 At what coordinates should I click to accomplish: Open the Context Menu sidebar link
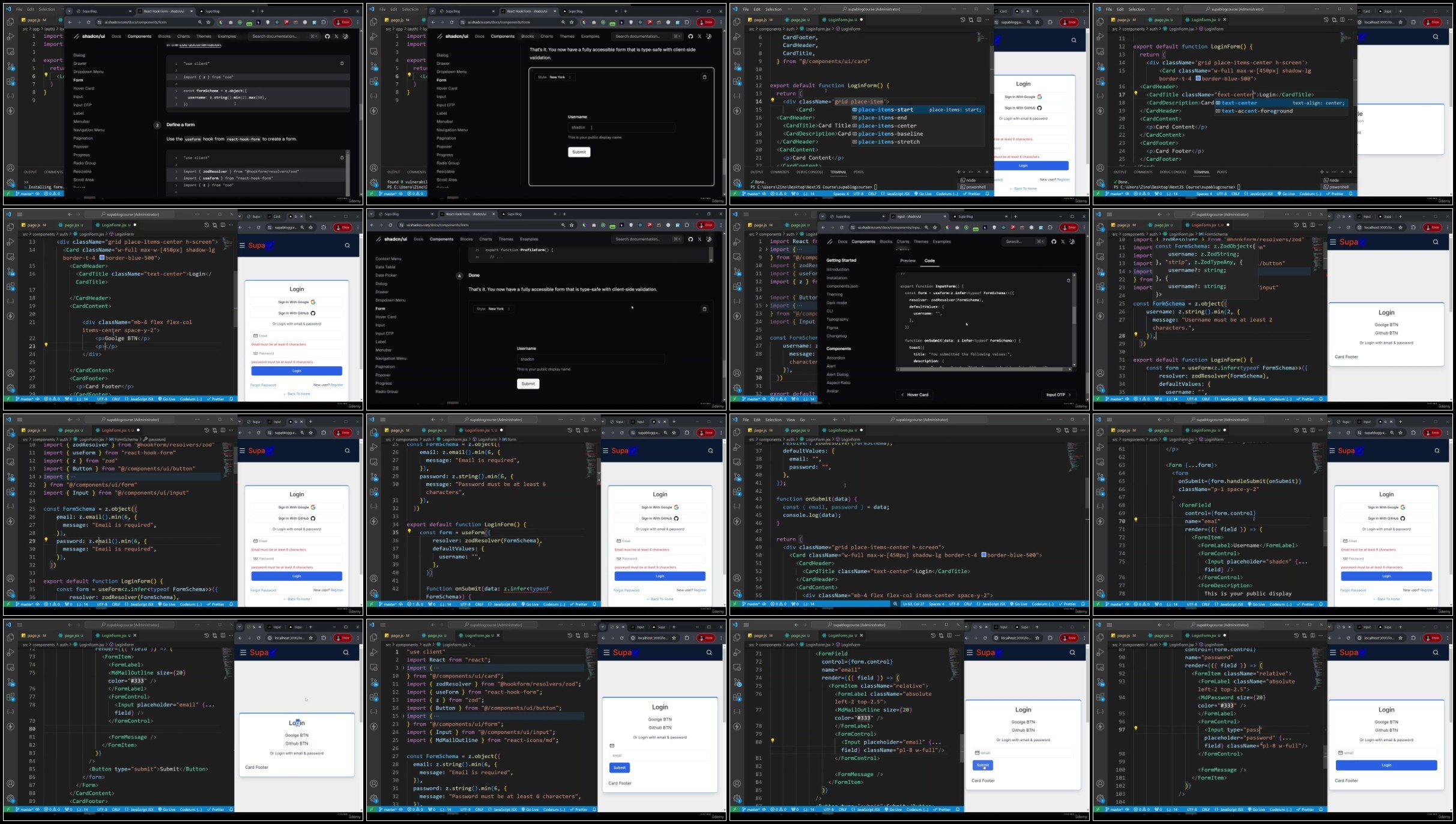click(388, 259)
